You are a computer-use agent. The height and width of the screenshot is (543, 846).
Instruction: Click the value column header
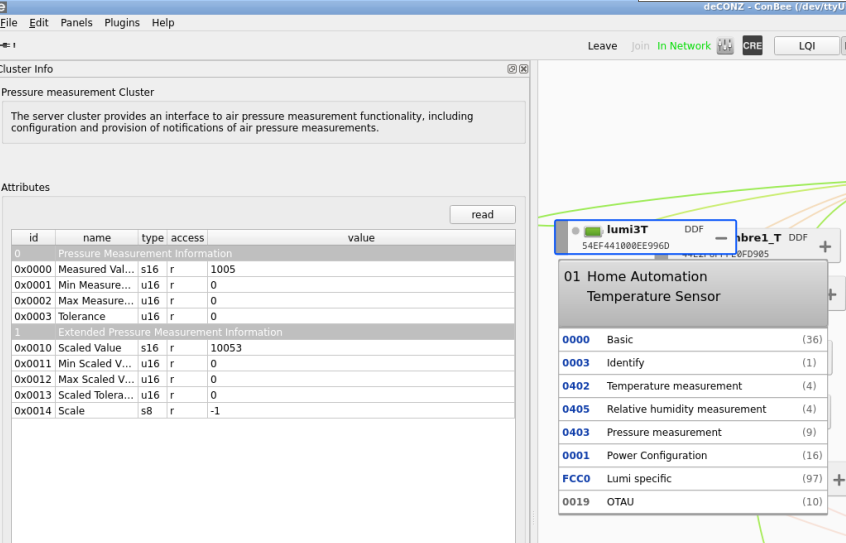pos(361,237)
